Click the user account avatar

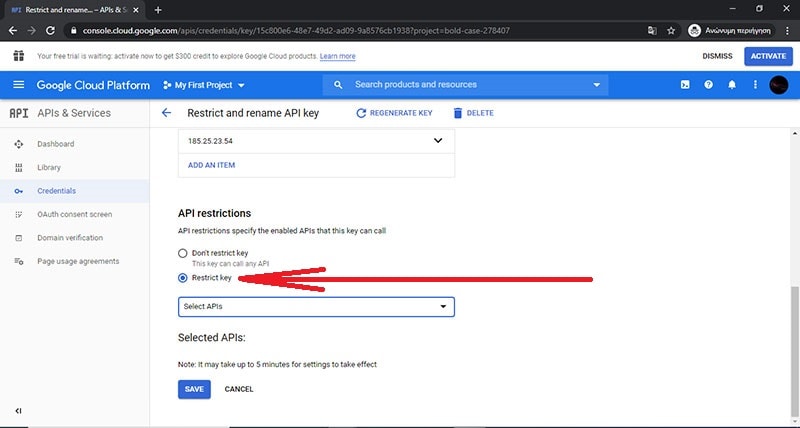779,85
